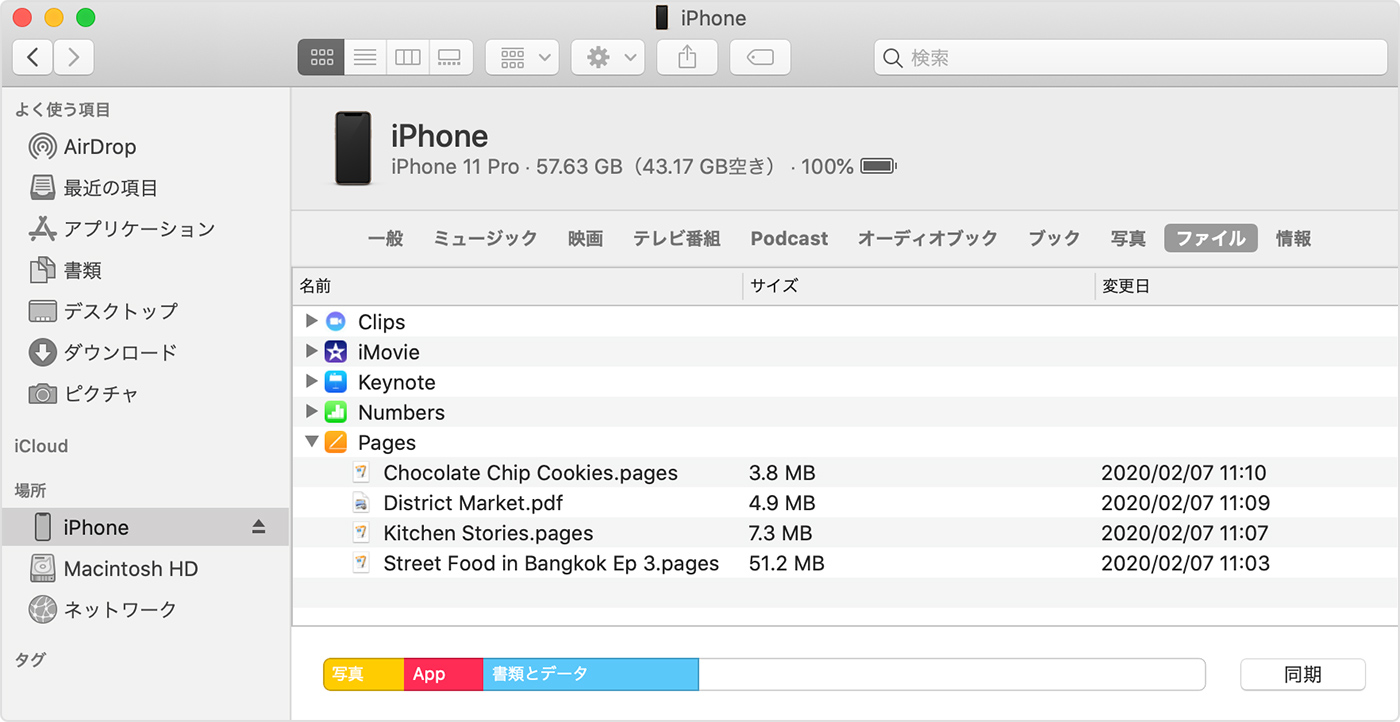Sort by the 名前 column header

click(517, 286)
